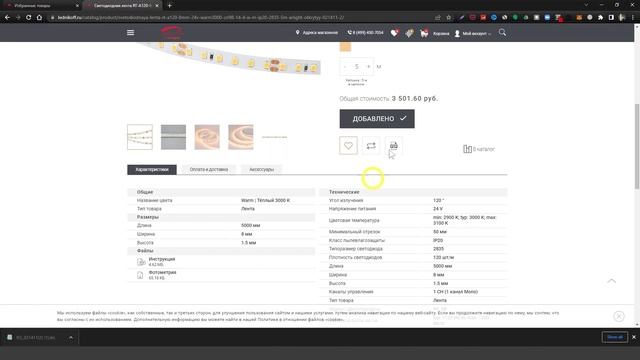Download the Инструкция file
This screenshot has width=640, height=360.
[162, 259]
